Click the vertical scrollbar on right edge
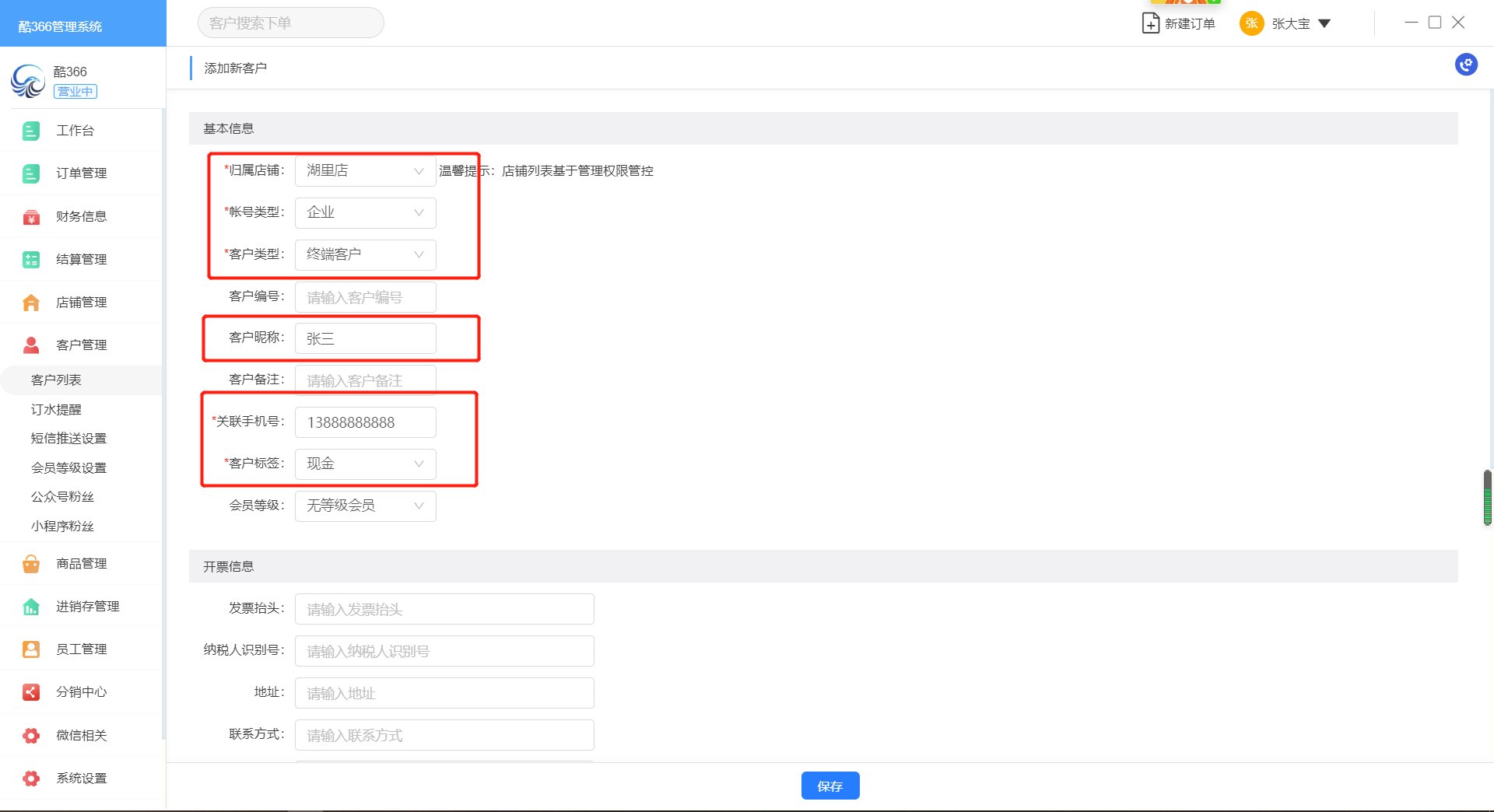This screenshot has width=1494, height=812. 1487,498
